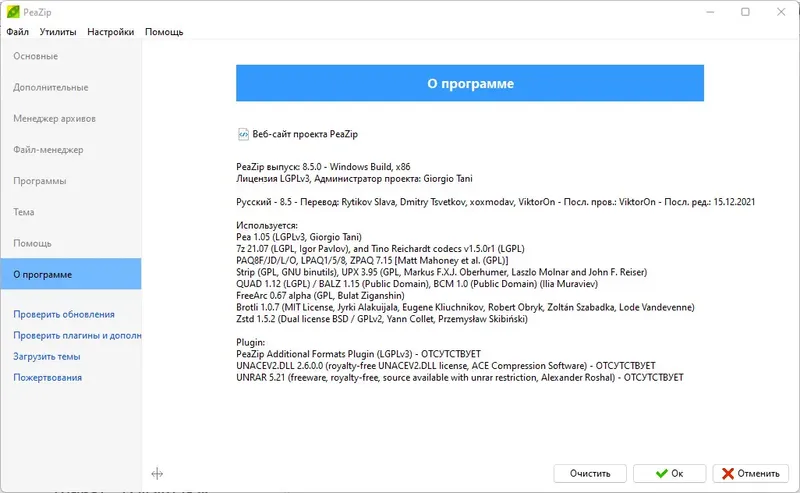Click the PeaZip выпуск 8.5.0 version line

(x=323, y=167)
